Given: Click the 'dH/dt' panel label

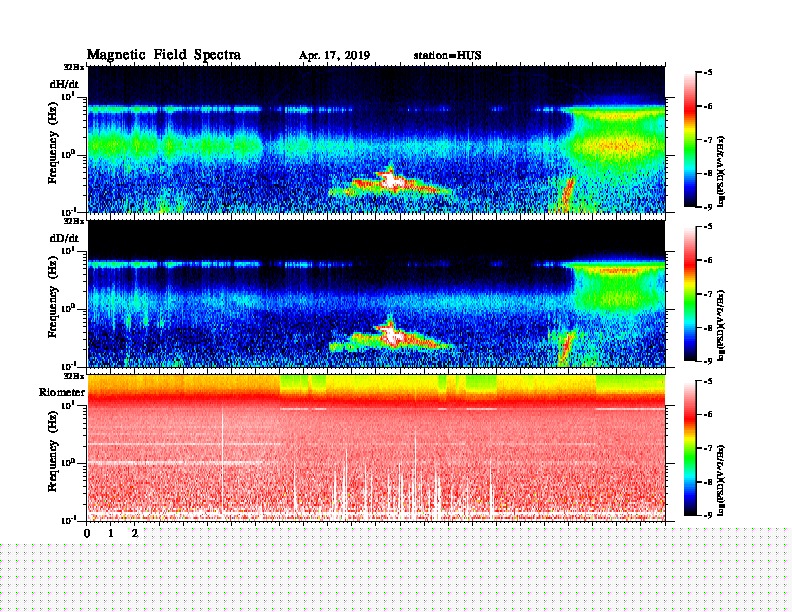Looking at the screenshot, I should click(x=64, y=84).
